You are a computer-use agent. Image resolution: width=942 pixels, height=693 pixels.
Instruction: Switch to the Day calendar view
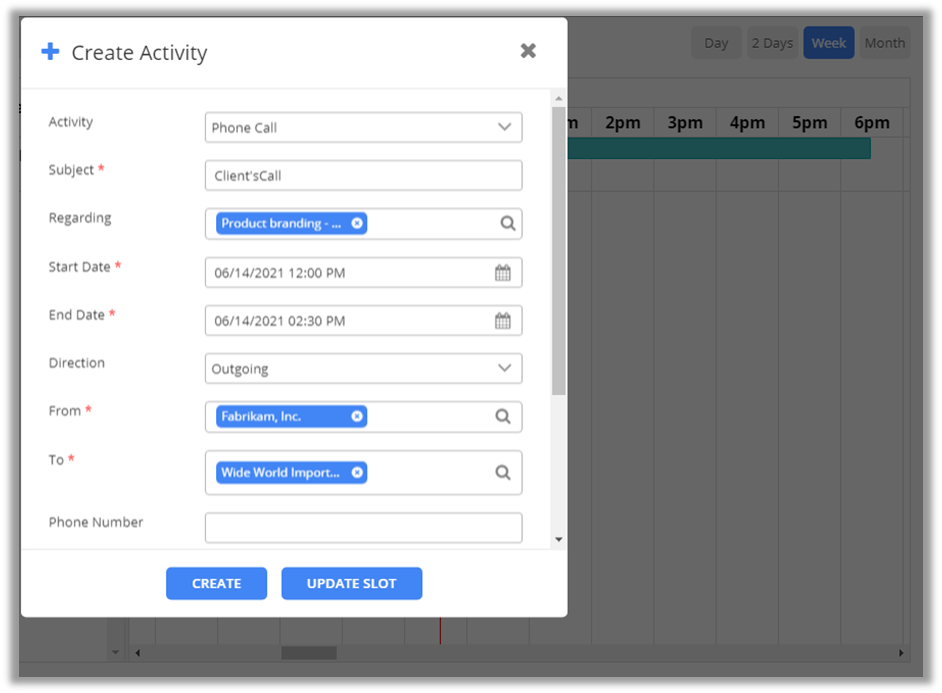(x=716, y=43)
